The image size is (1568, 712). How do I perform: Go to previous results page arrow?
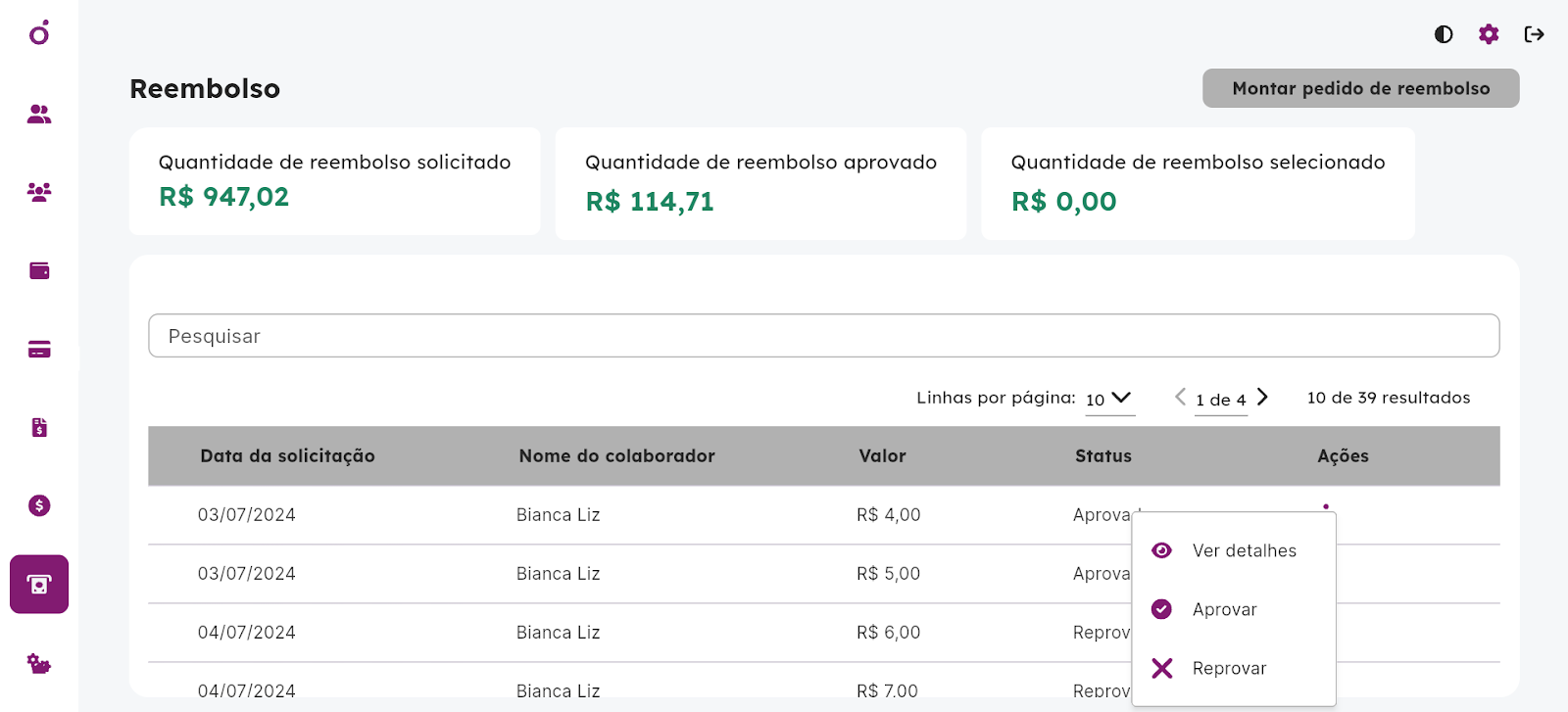tap(1181, 397)
